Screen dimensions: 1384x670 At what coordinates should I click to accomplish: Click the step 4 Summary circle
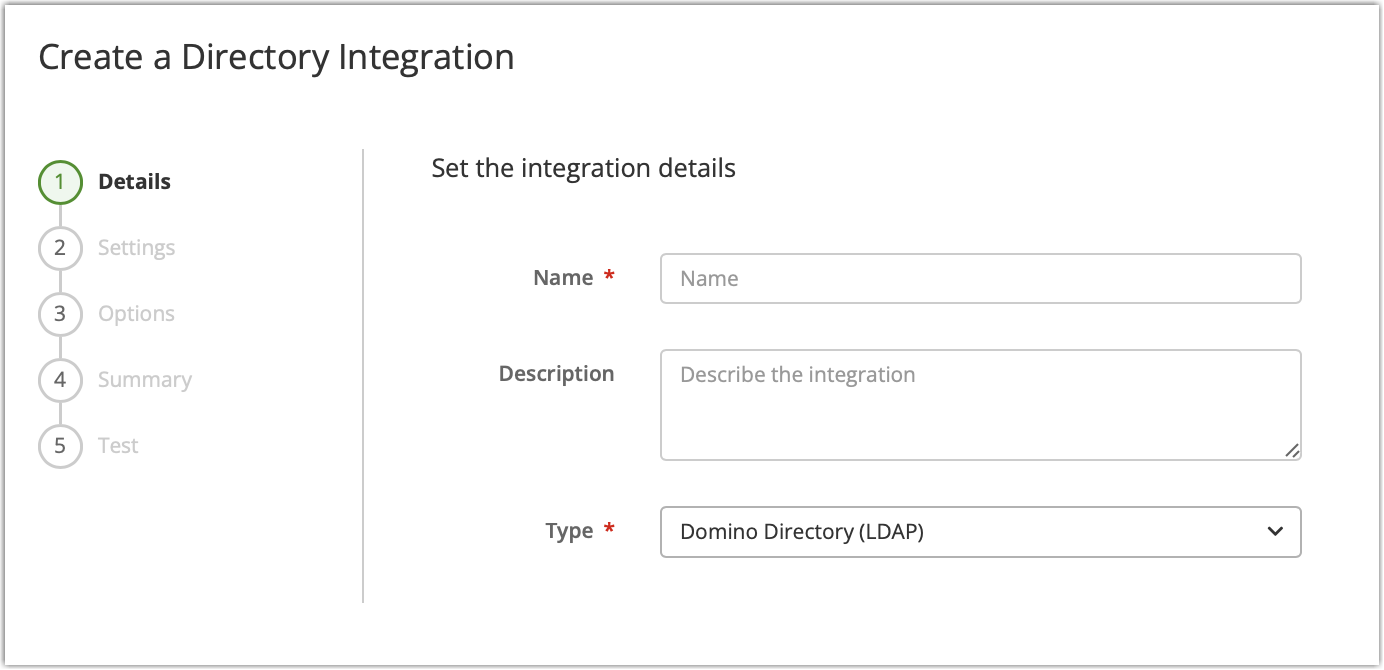coord(59,379)
